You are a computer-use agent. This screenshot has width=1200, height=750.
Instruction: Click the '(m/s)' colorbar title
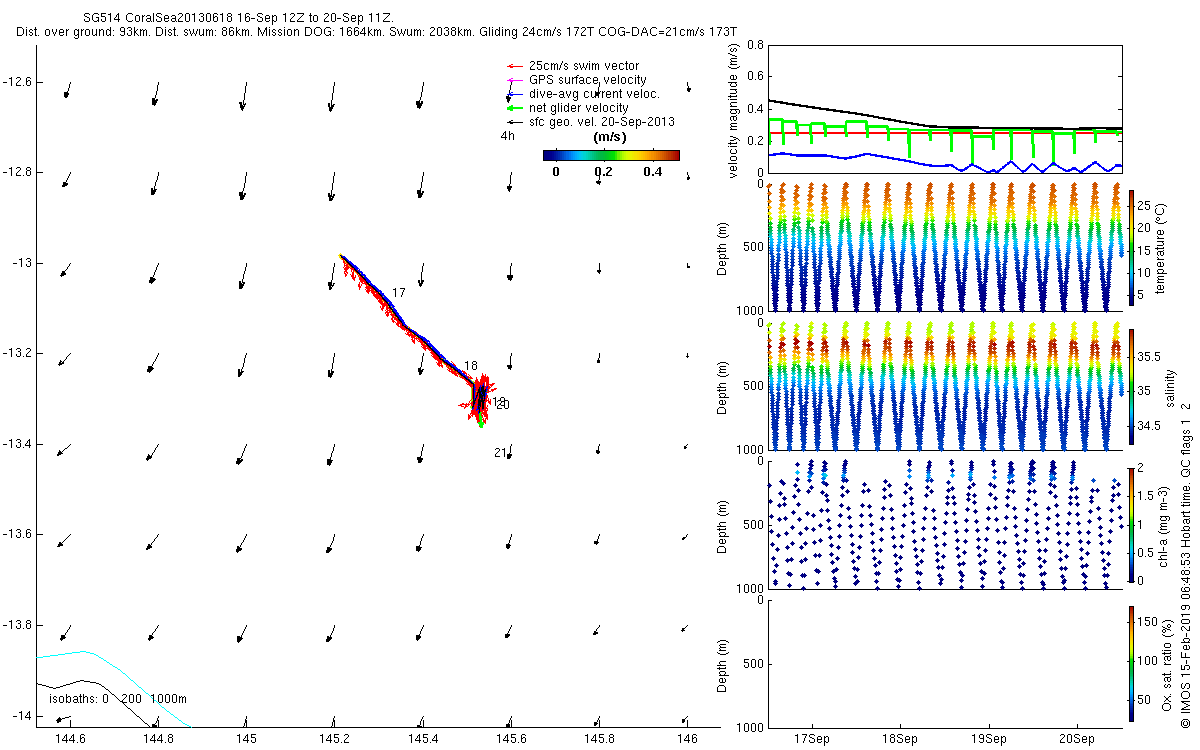click(x=610, y=137)
